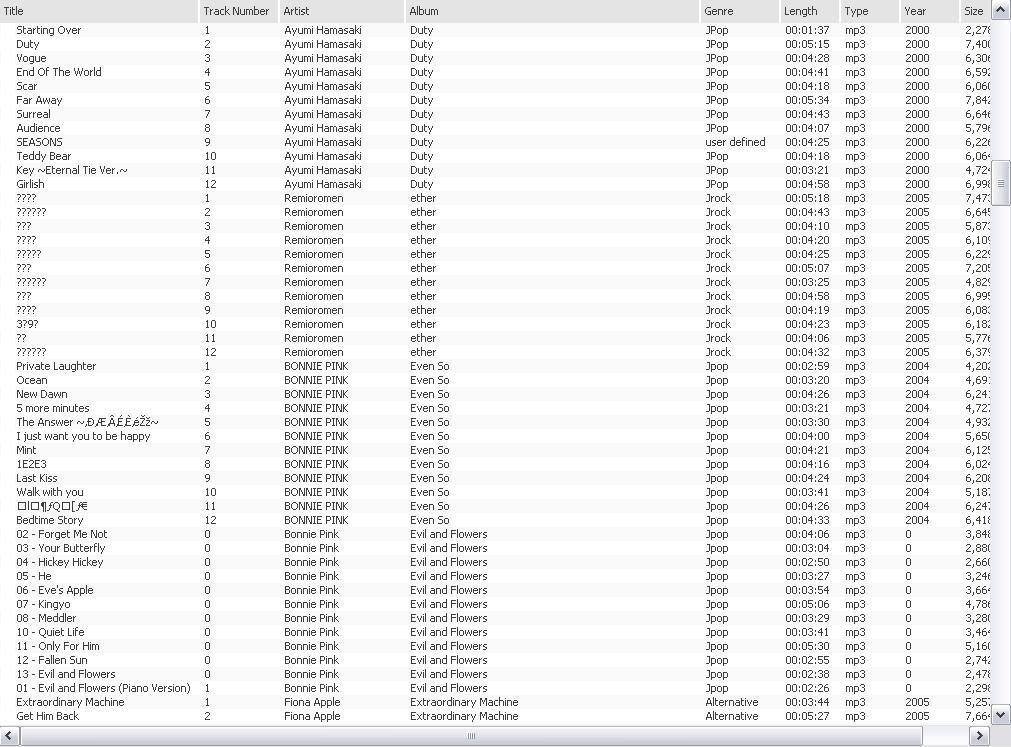
Task: Select 'Evil and Flowers (Piano Version)' track
Action: pos(103,688)
